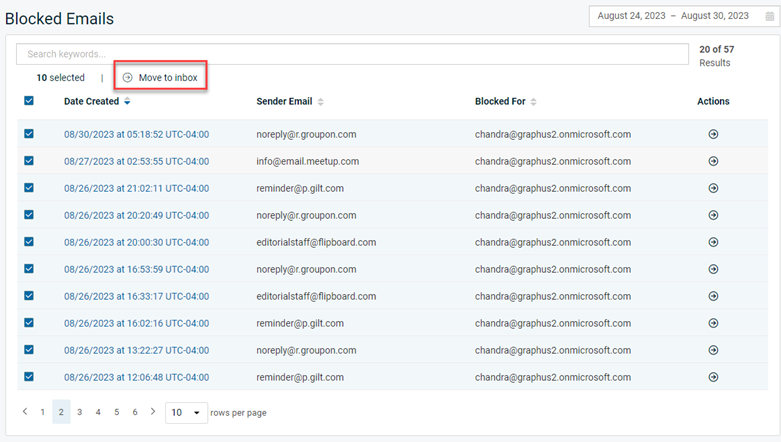Sort by Blocked For column arrows

[x=534, y=102]
